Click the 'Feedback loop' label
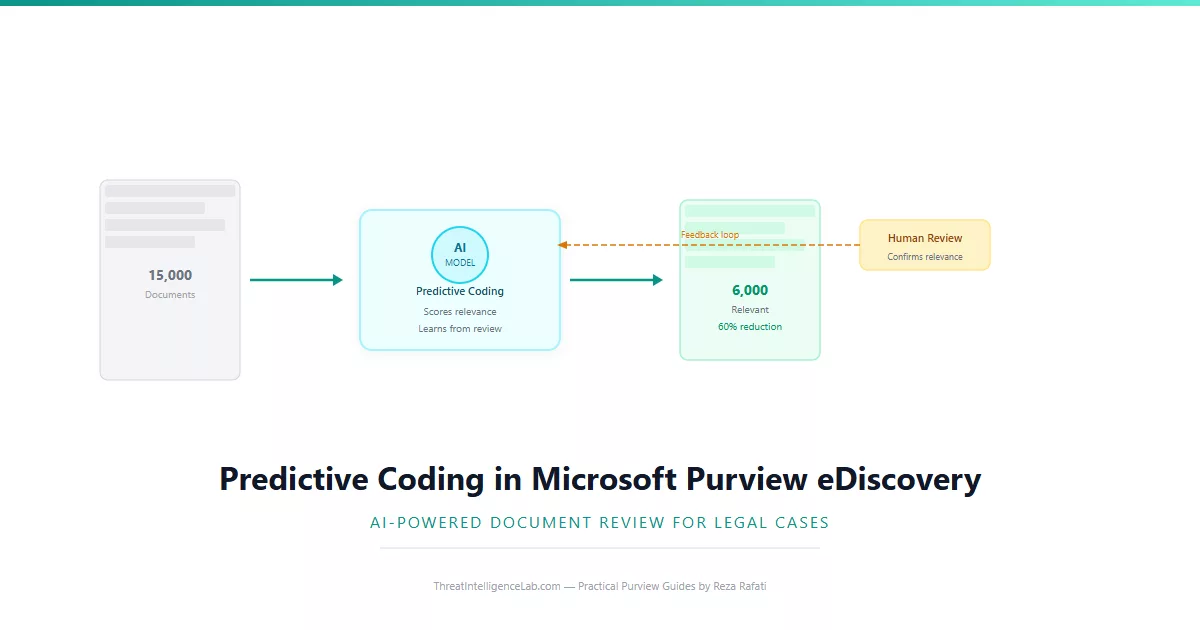Image resolution: width=1200 pixels, height=630 pixels. (x=710, y=235)
